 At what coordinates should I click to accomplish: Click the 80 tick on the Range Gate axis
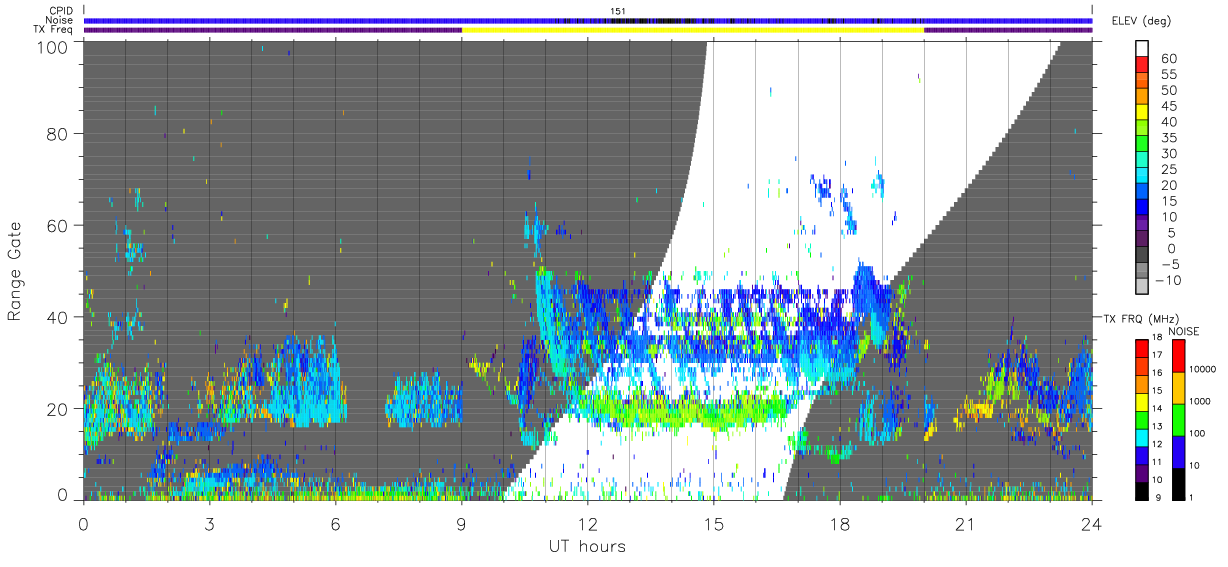[x=58, y=134]
